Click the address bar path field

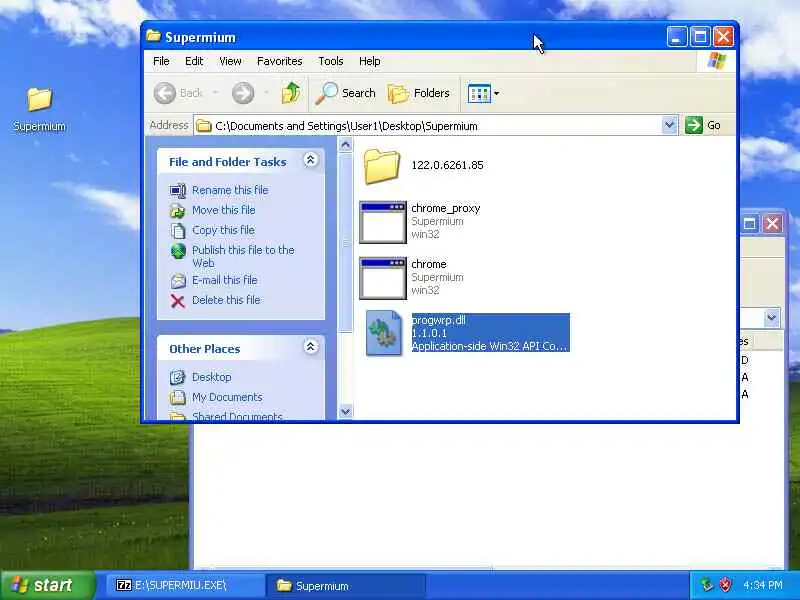pyautogui.click(x=429, y=126)
